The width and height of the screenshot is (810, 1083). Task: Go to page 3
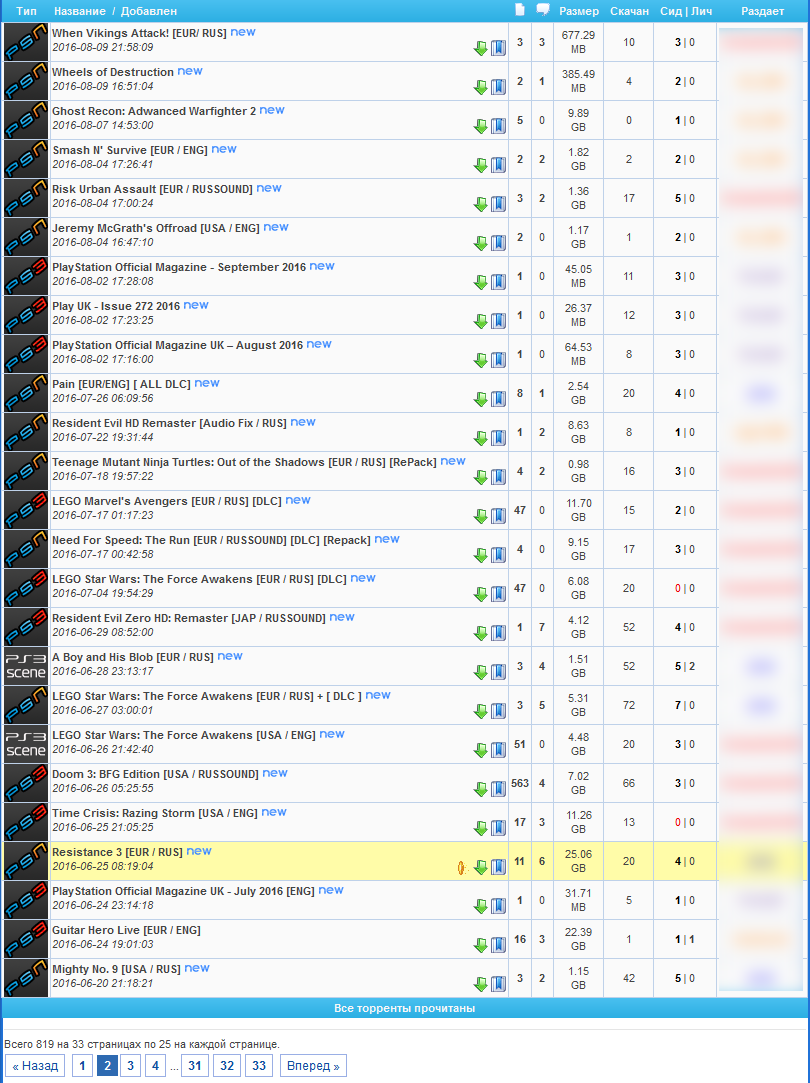[x=130, y=1066]
